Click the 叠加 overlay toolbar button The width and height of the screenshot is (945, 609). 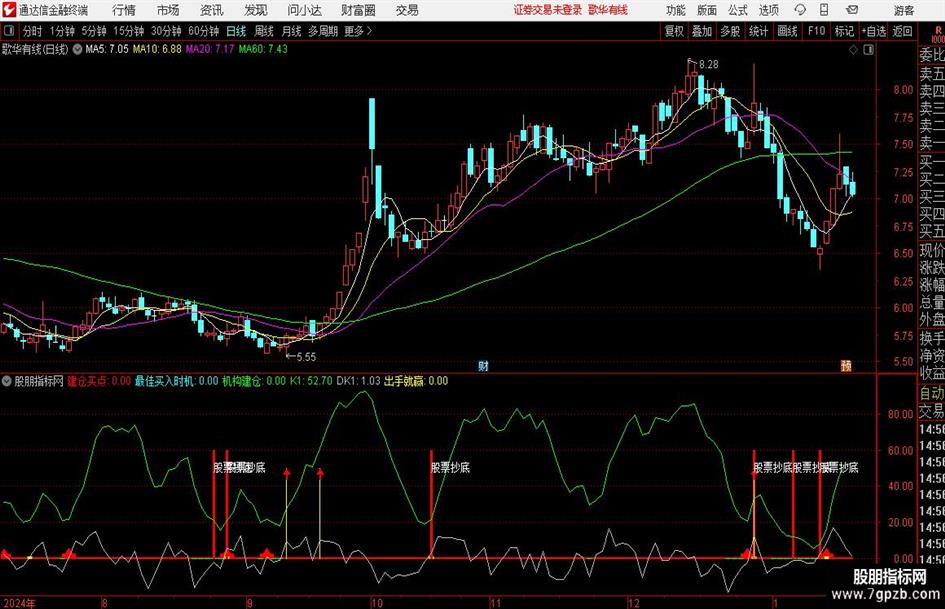[x=702, y=31]
